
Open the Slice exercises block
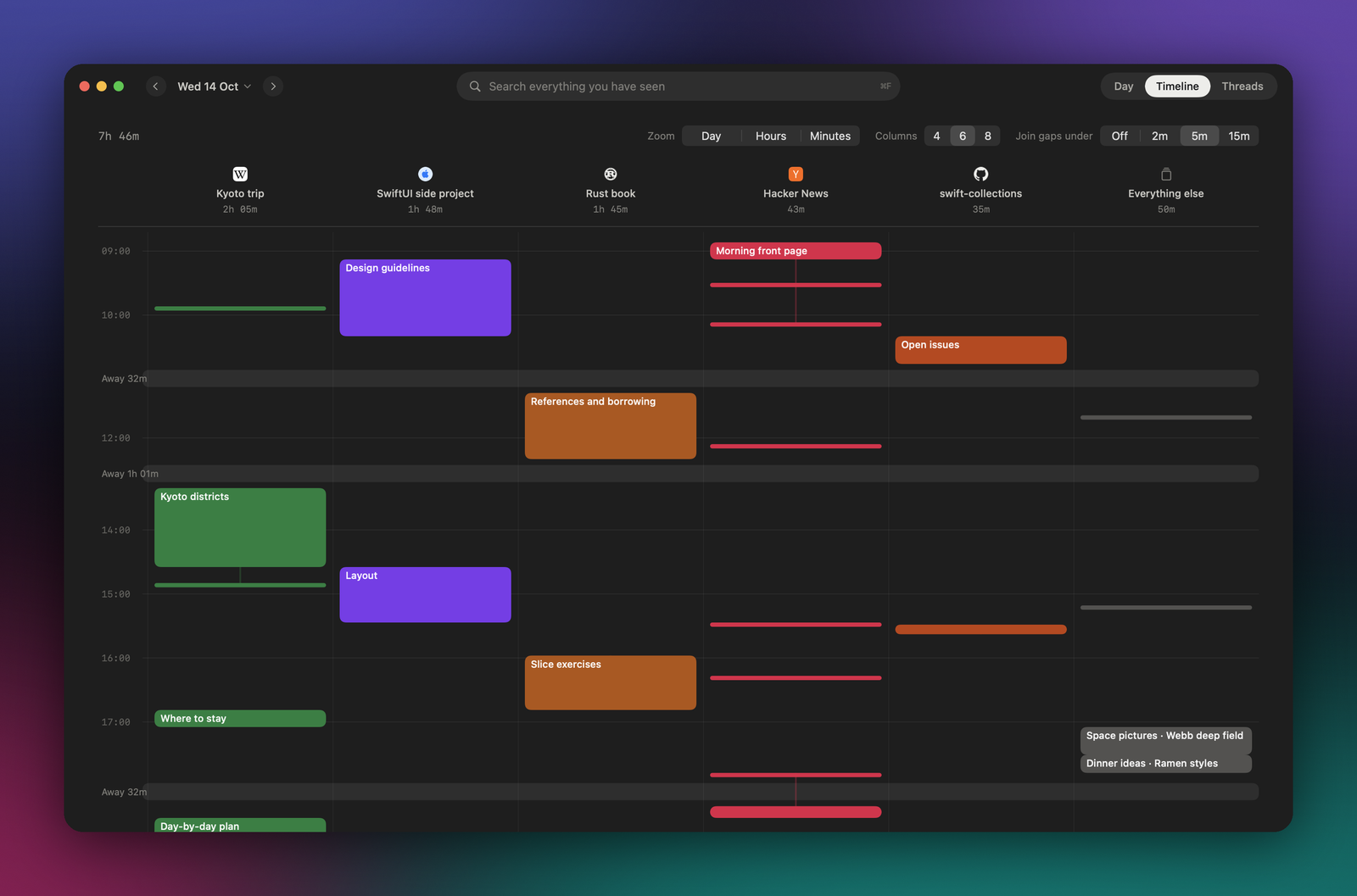[611, 682]
